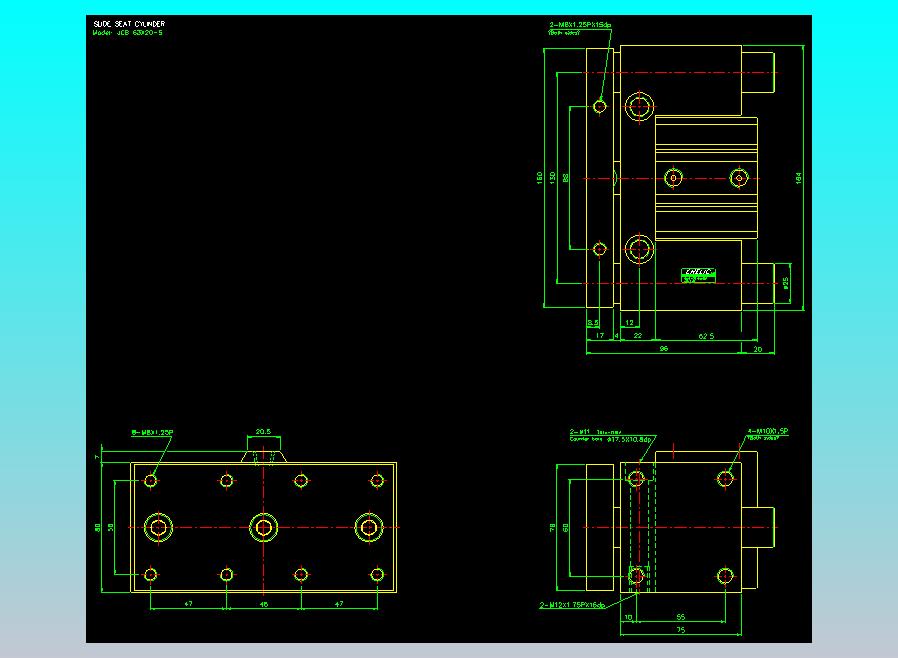Select the Counter bore ø17.5x10.8dp note
Screen dimensions: 898x658
coord(611,439)
